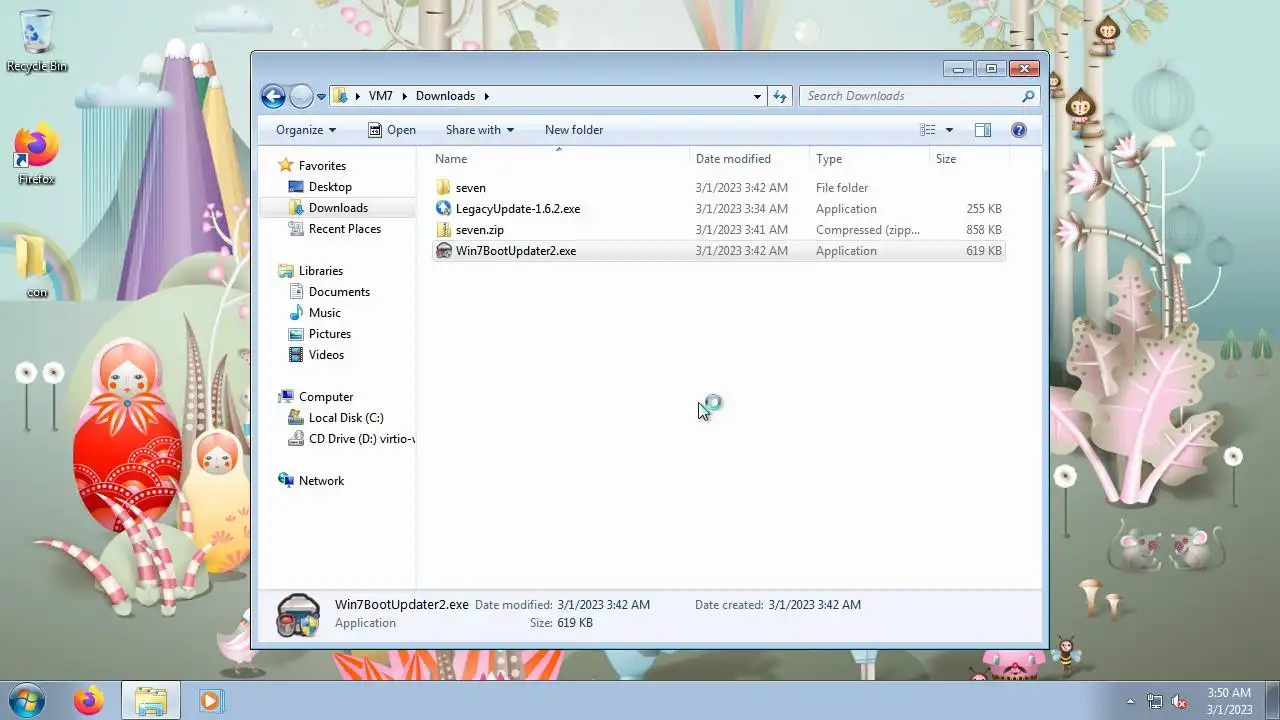Expand the arrow after VM7 breadcrumb

[405, 96]
